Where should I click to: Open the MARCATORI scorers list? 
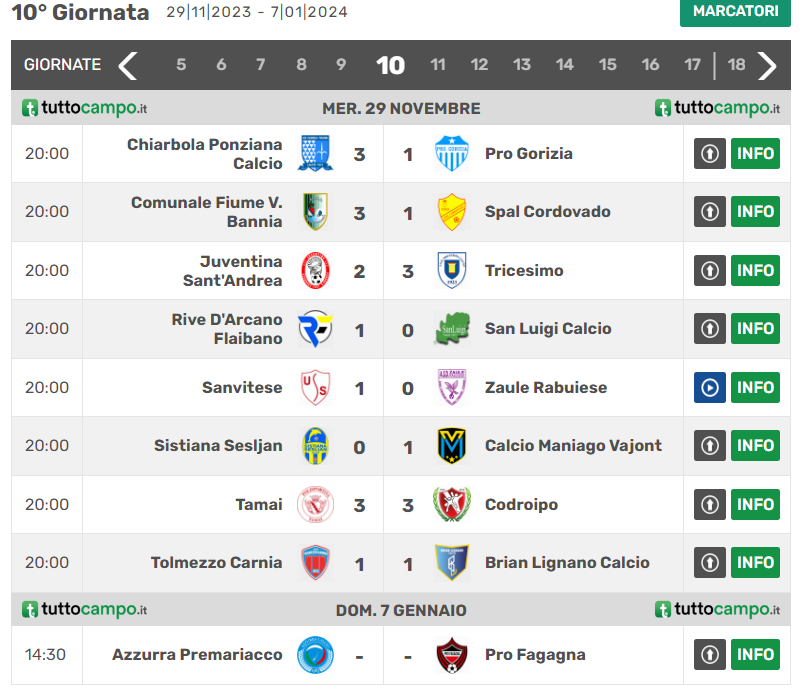pos(735,12)
